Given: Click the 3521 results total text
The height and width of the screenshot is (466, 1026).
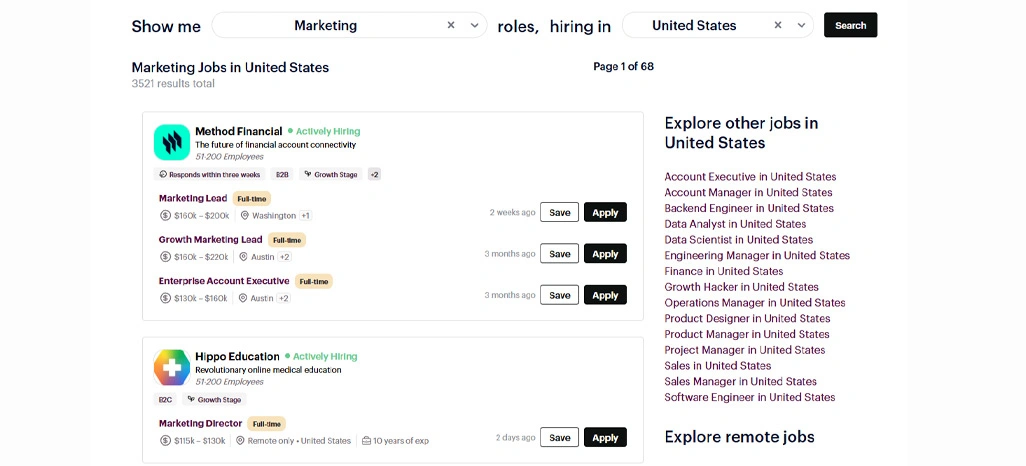Looking at the screenshot, I should point(173,84).
